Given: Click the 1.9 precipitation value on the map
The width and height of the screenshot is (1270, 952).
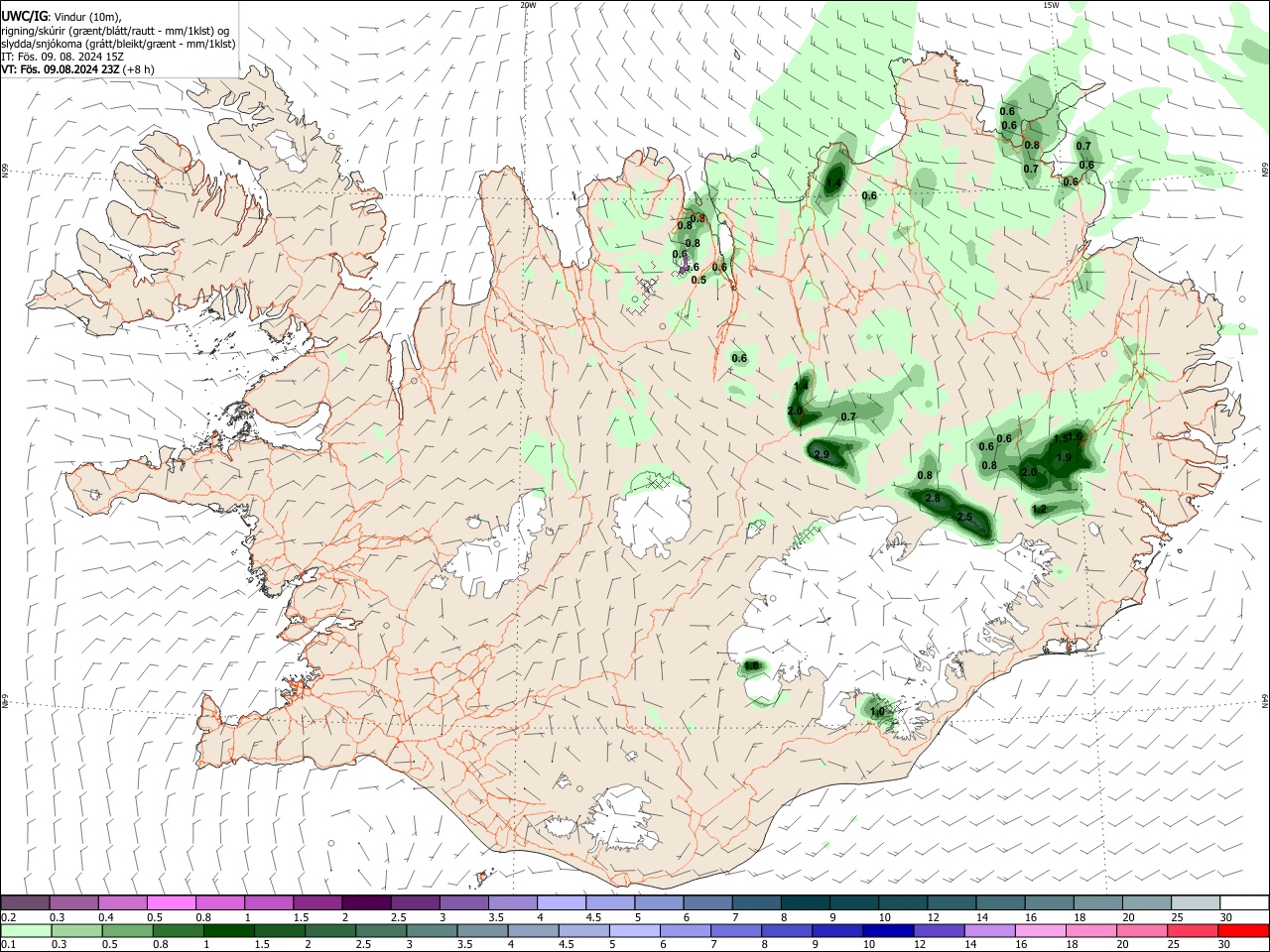Looking at the screenshot, I should point(1064,457).
